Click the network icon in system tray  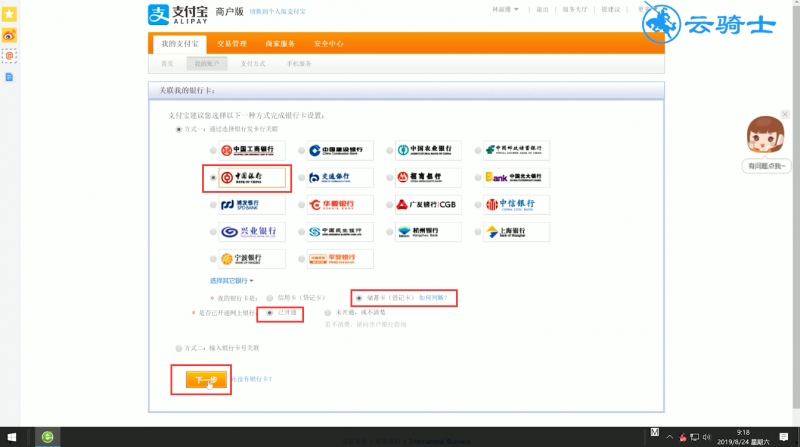pyautogui.click(x=694, y=437)
